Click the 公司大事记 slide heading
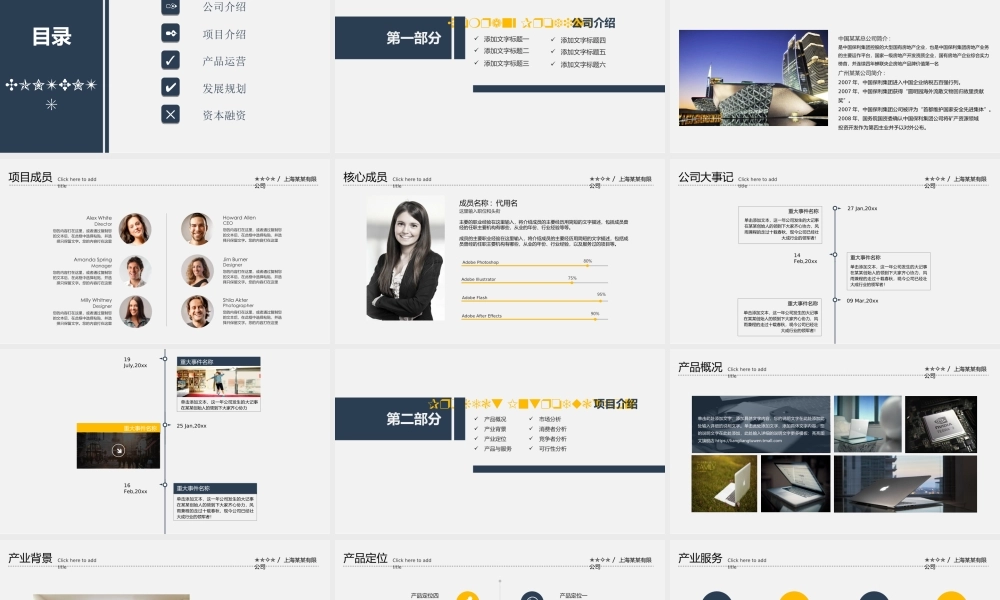 (705, 177)
